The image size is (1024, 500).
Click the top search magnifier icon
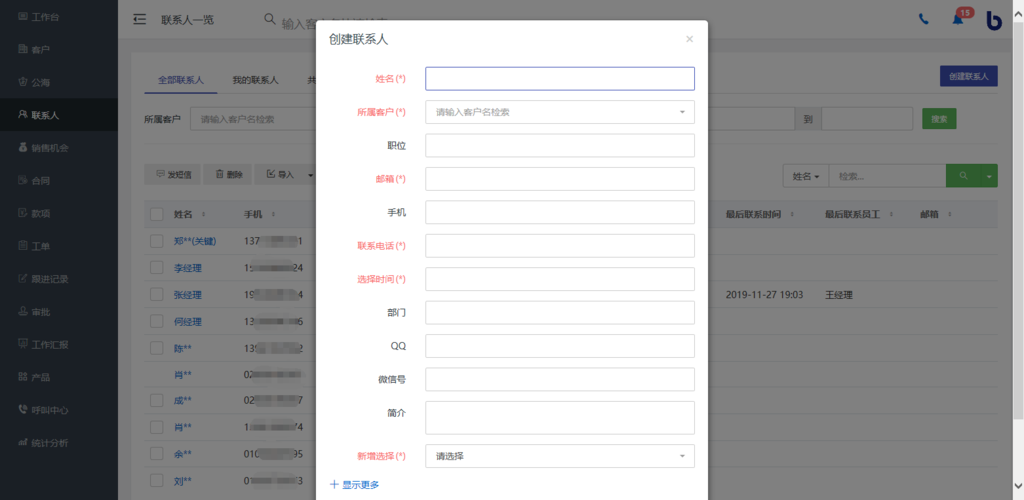tap(269, 20)
